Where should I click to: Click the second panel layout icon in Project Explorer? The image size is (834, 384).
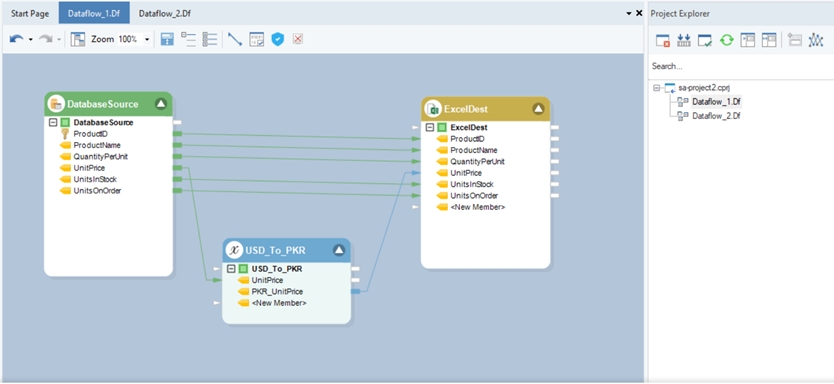coord(769,40)
